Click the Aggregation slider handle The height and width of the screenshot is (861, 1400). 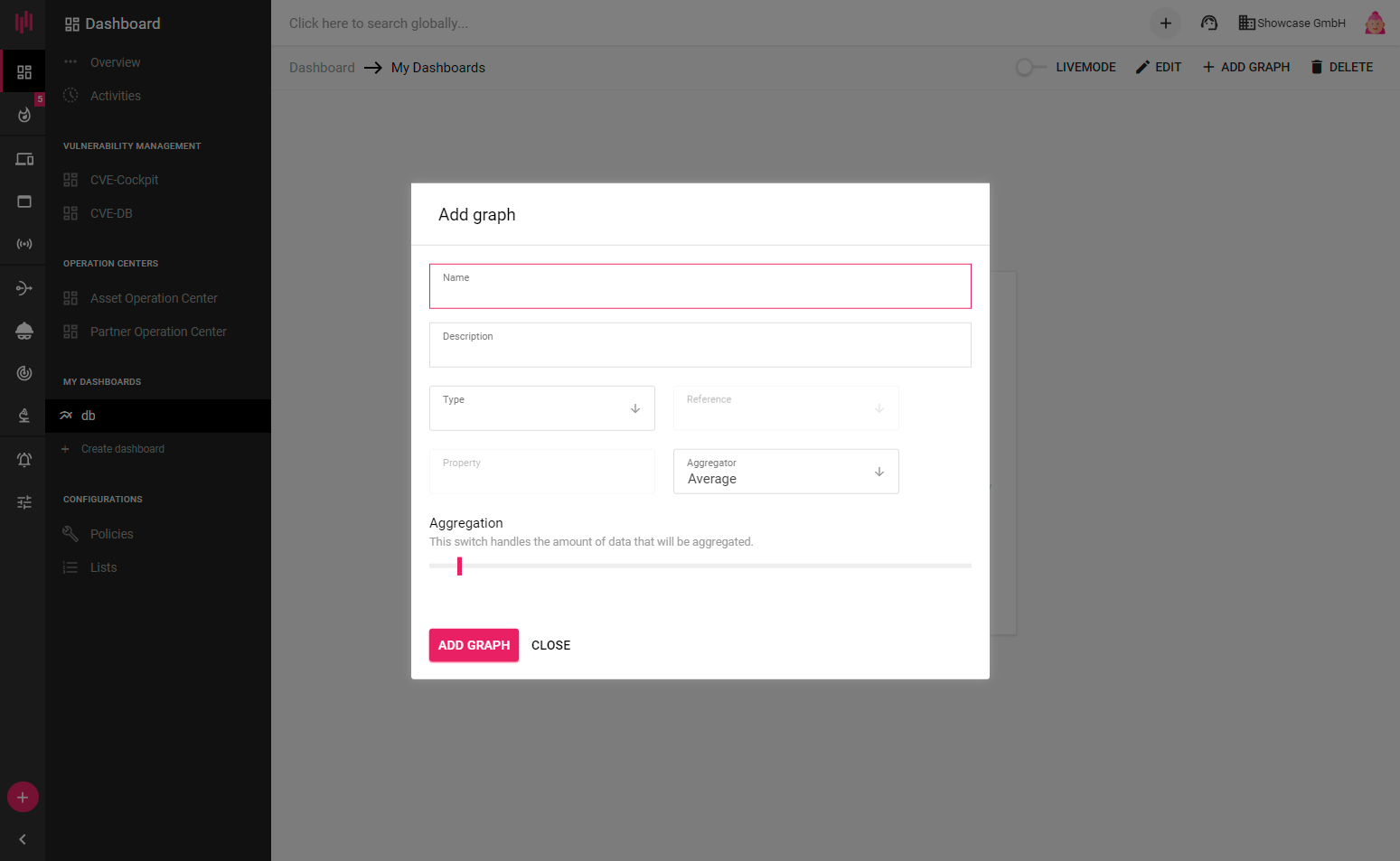459,566
